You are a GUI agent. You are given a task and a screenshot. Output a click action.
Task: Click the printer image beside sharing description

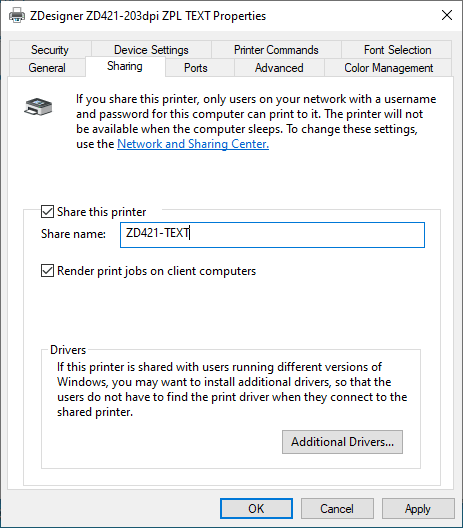coord(38,106)
